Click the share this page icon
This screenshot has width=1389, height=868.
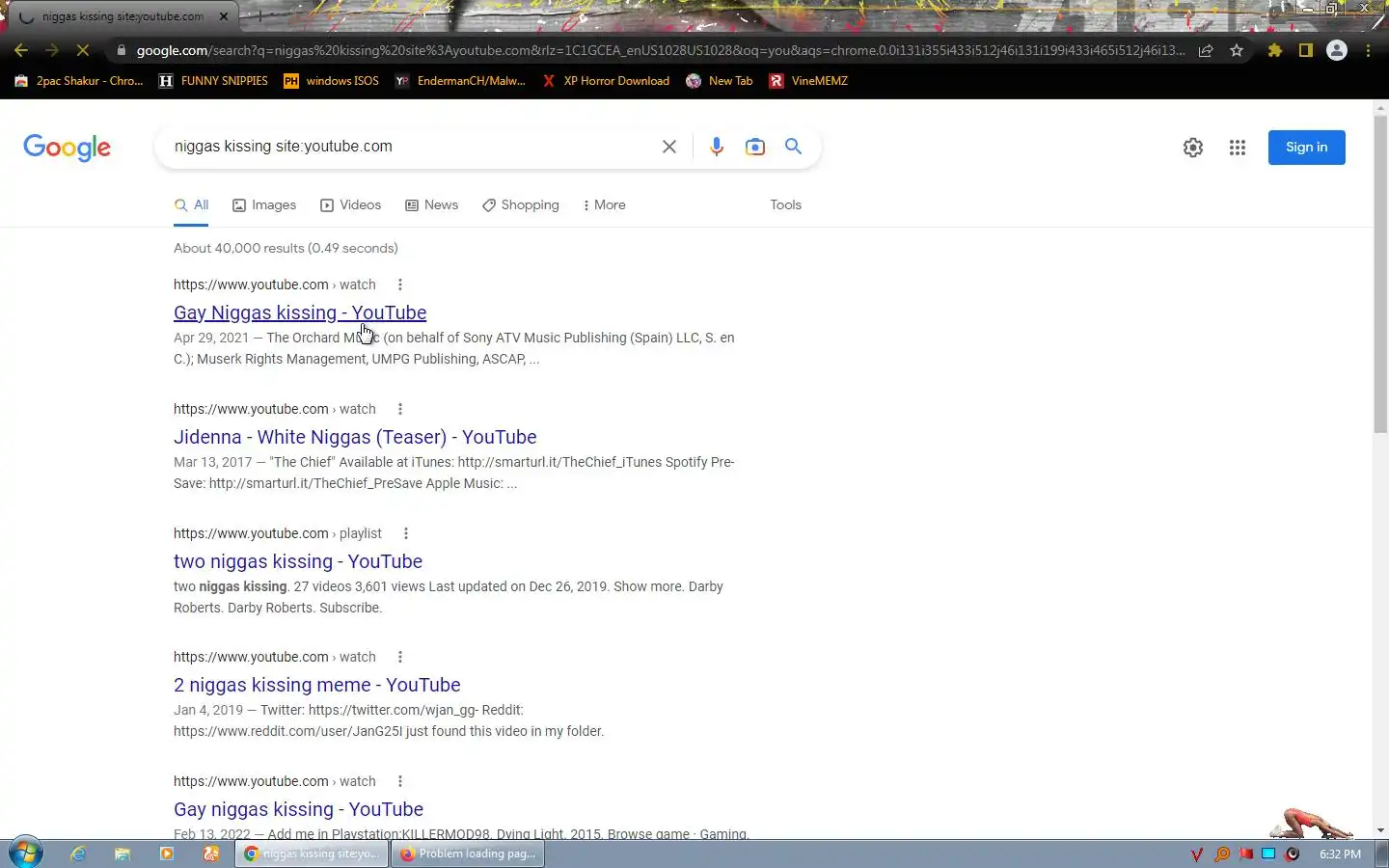[1206, 50]
